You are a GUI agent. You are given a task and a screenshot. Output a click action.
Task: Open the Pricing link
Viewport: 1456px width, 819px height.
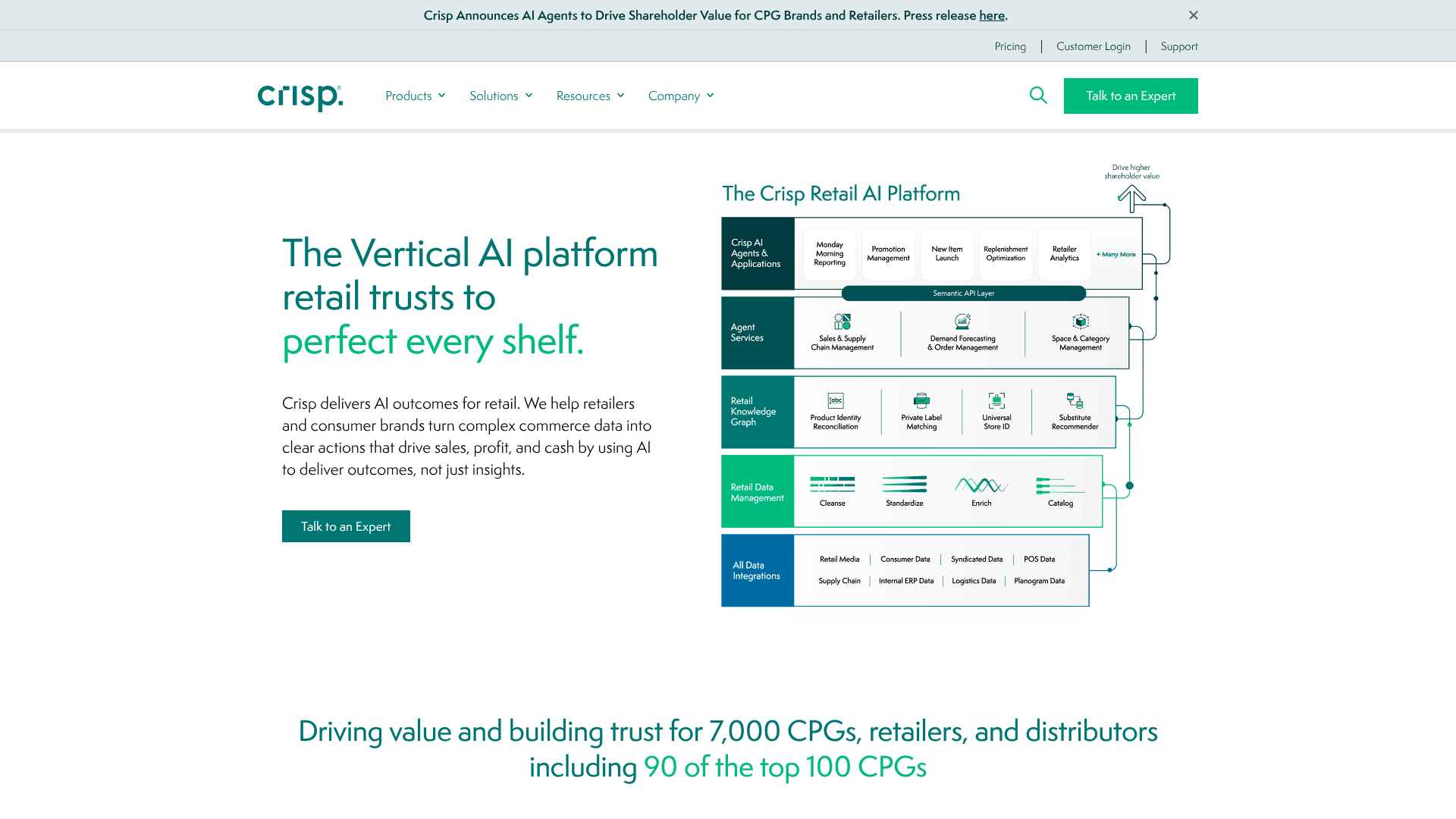[1010, 46]
